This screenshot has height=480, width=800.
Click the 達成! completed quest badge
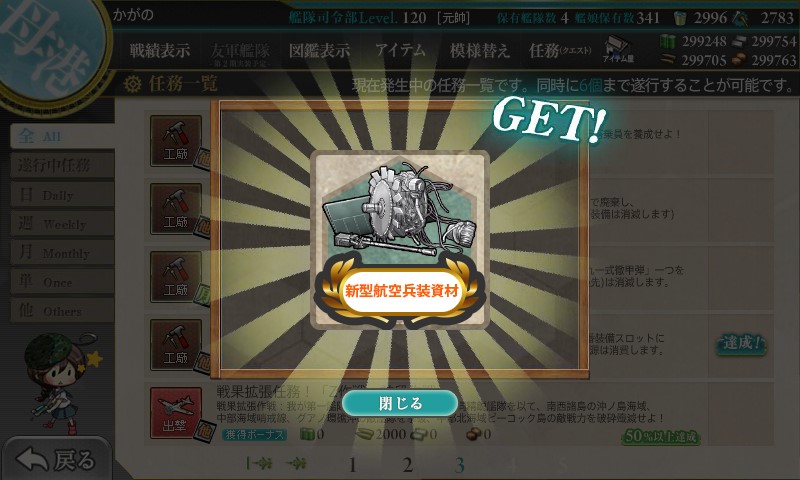(742, 344)
